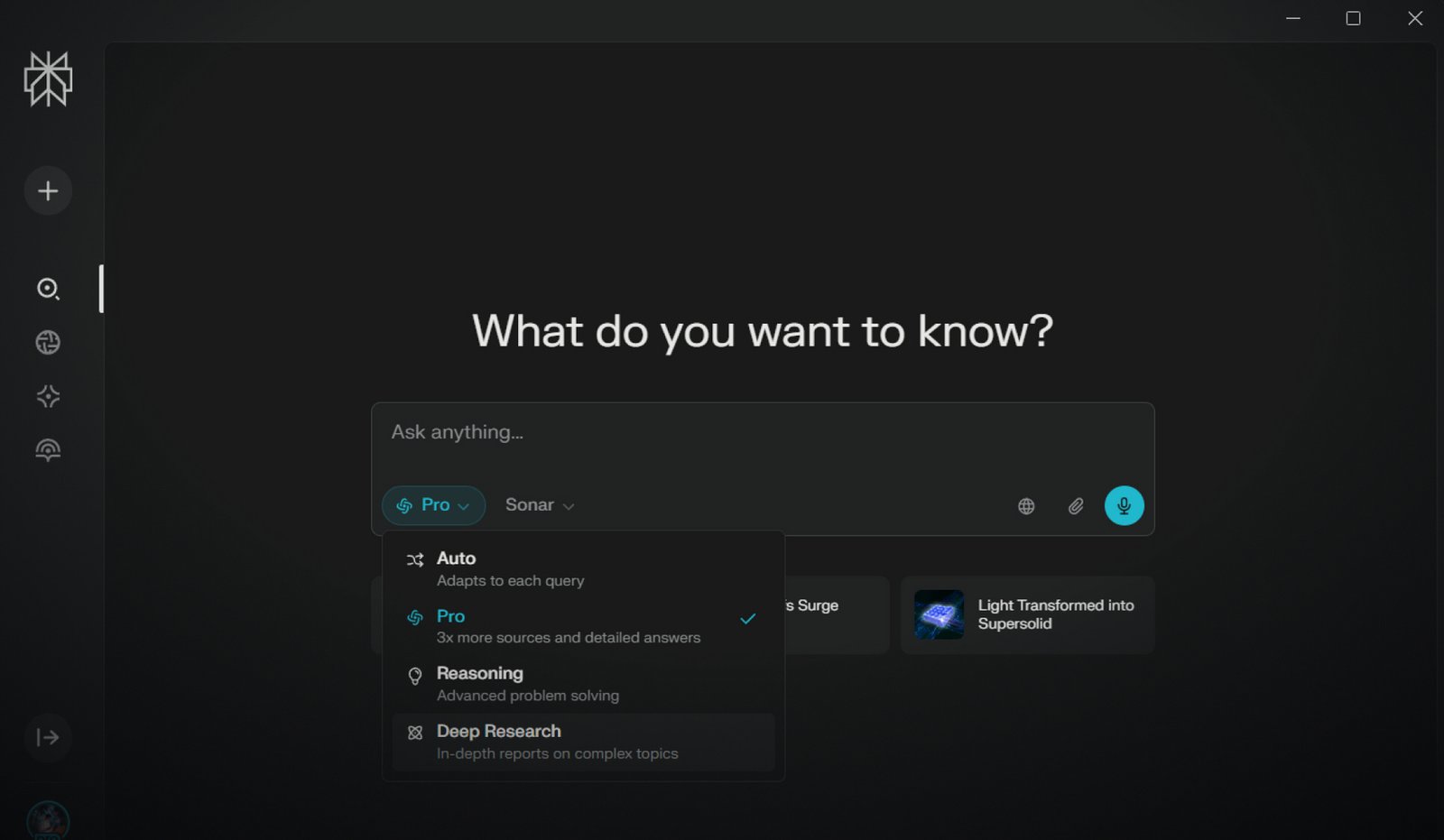Expand the sidebar with arrow icon

[x=48, y=737]
